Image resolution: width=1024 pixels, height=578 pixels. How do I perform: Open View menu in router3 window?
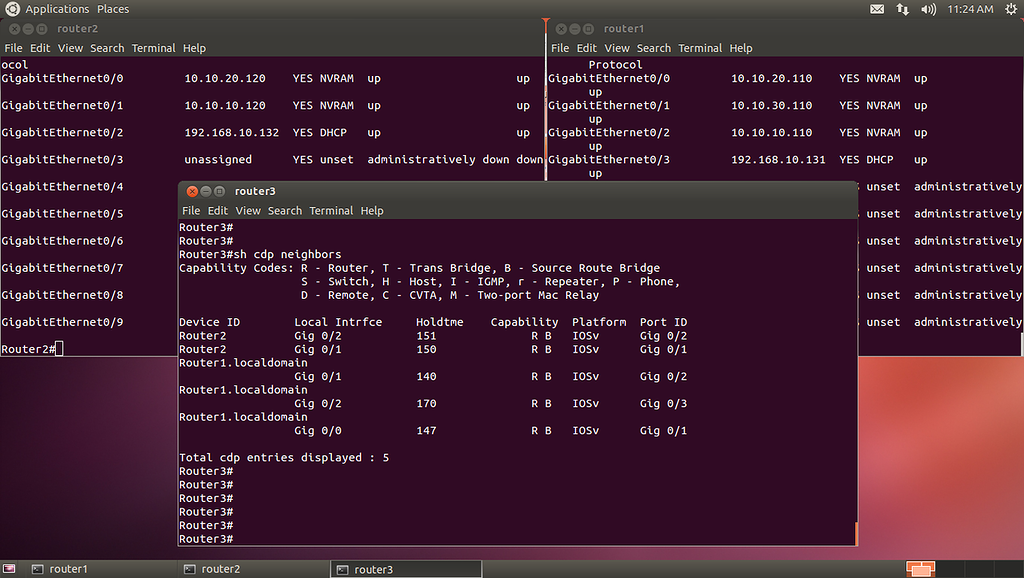tap(248, 211)
